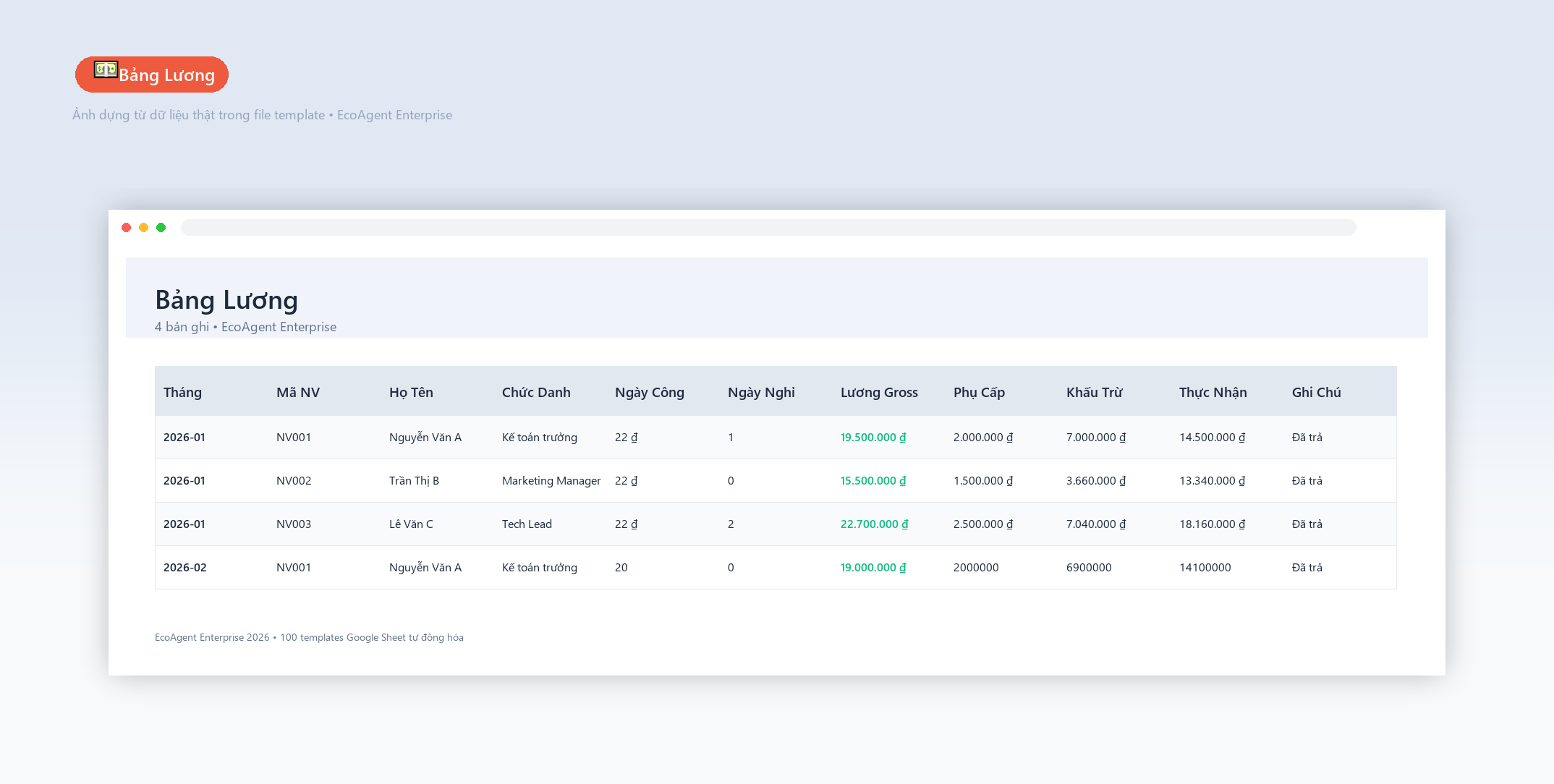
Task: Select employee code NV002
Action: [x=294, y=481]
